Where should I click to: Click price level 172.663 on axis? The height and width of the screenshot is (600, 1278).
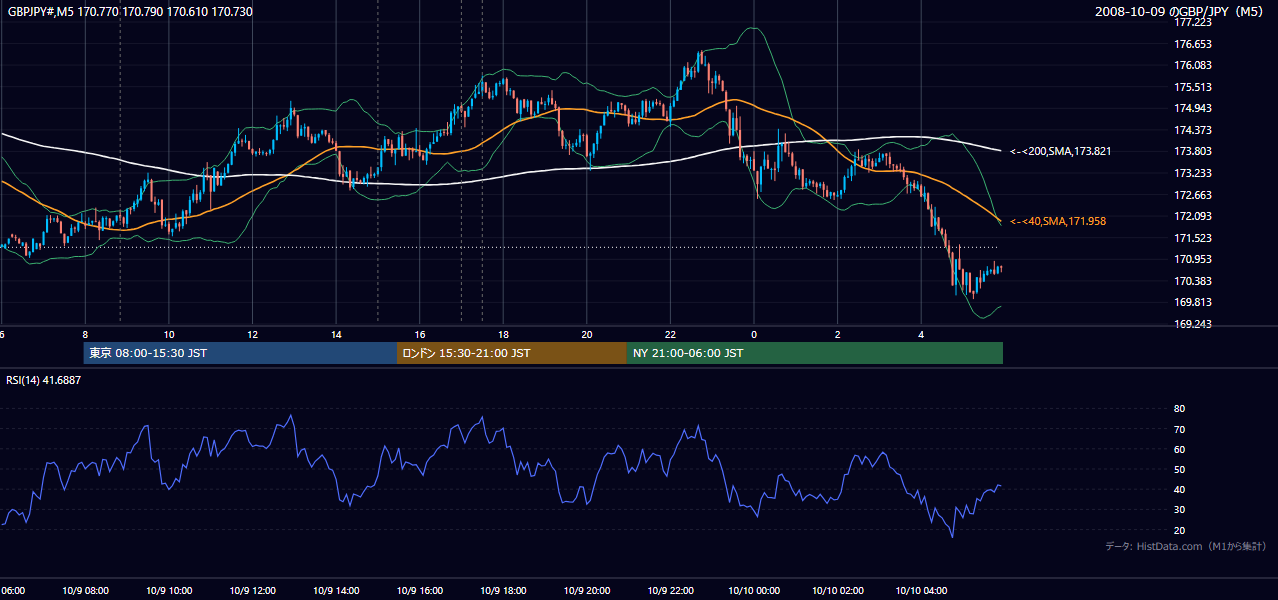[x=1194, y=195]
